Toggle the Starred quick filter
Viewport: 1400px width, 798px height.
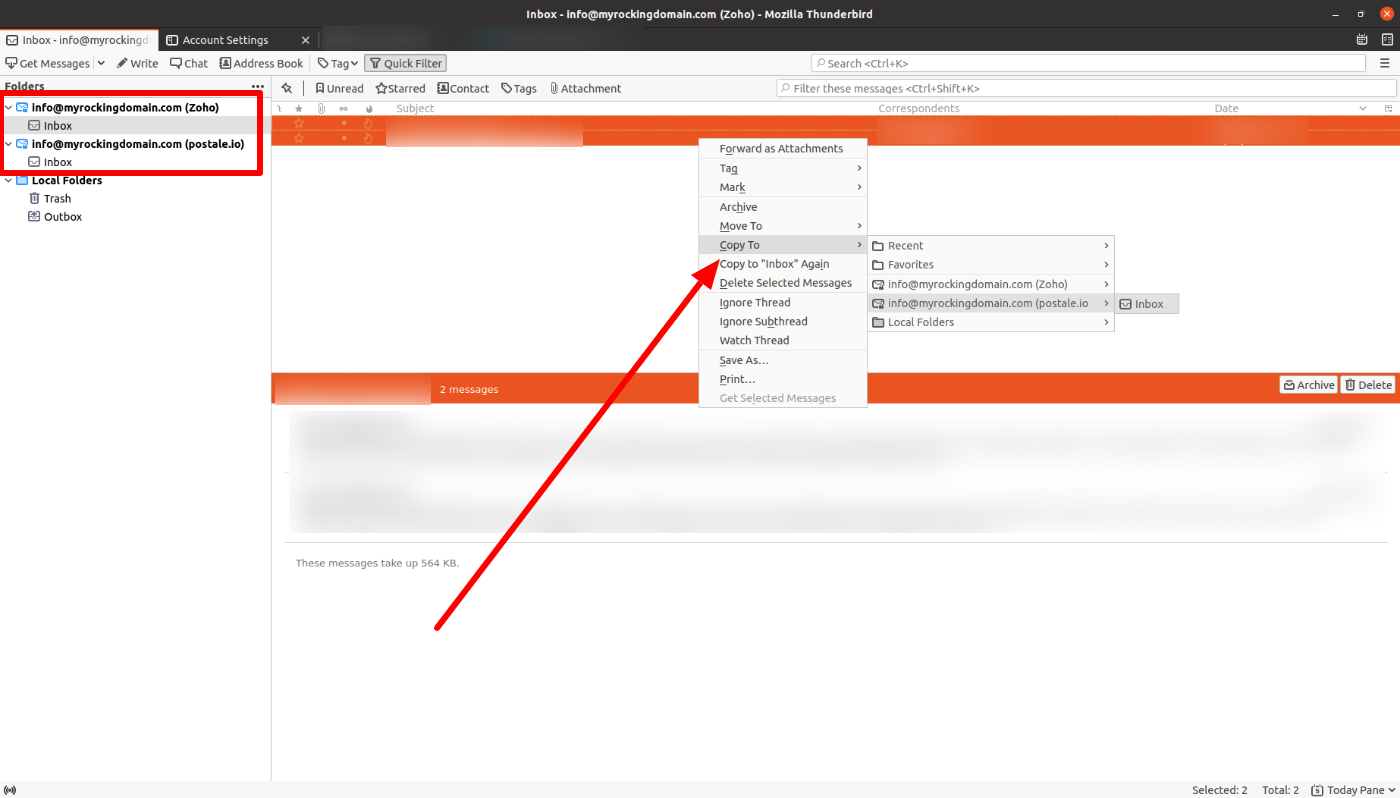coord(400,88)
